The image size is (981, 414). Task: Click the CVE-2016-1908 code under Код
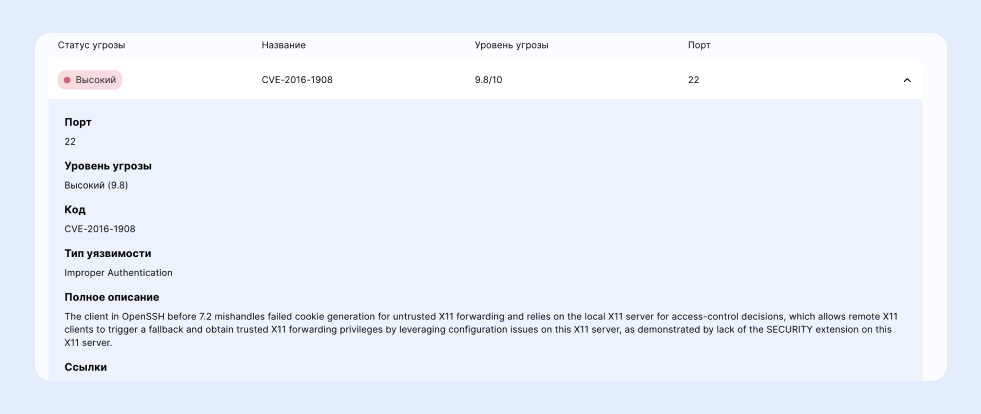tap(99, 229)
